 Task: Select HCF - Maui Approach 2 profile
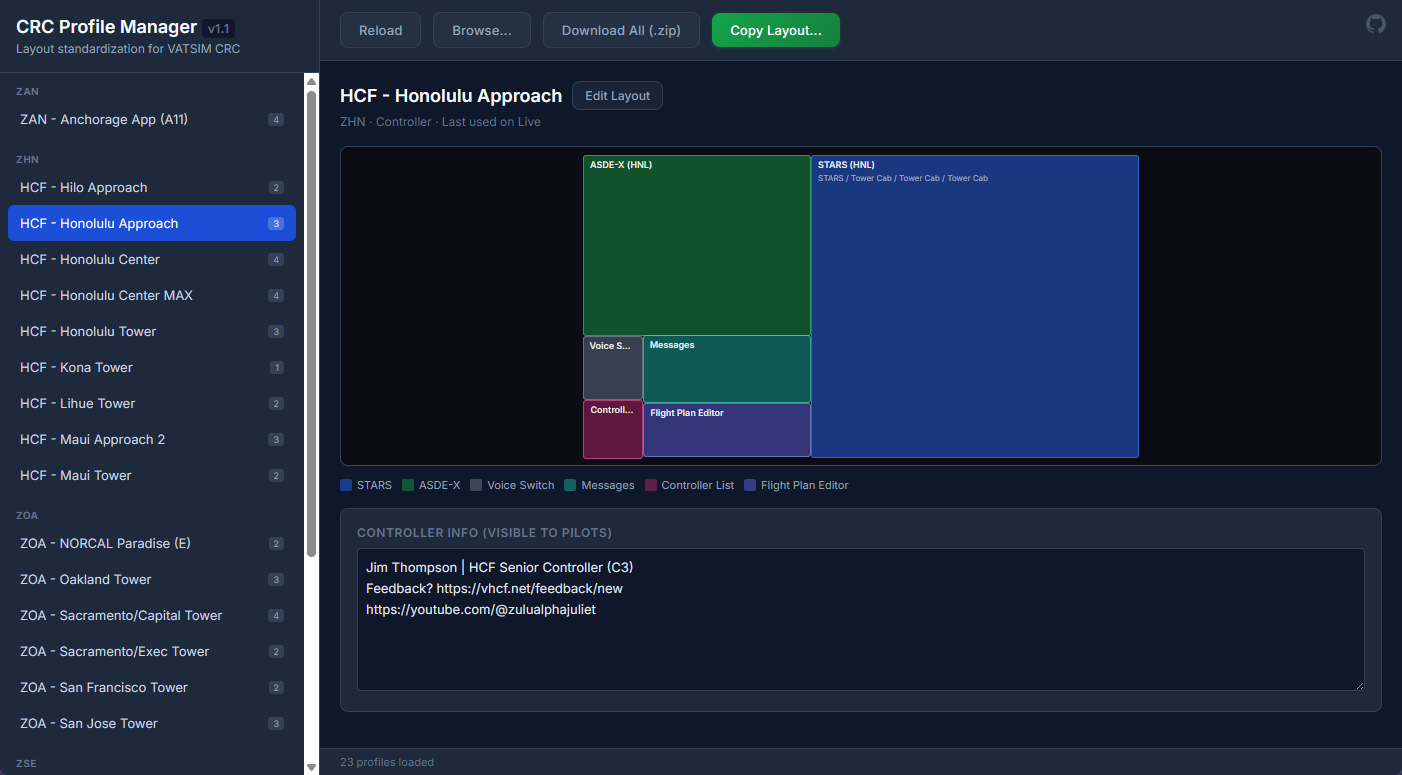point(152,439)
